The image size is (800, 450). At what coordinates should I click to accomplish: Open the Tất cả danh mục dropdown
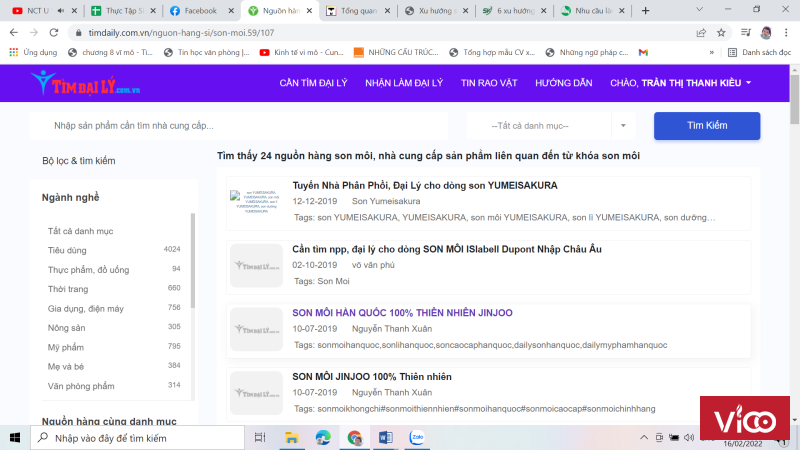tap(549, 126)
